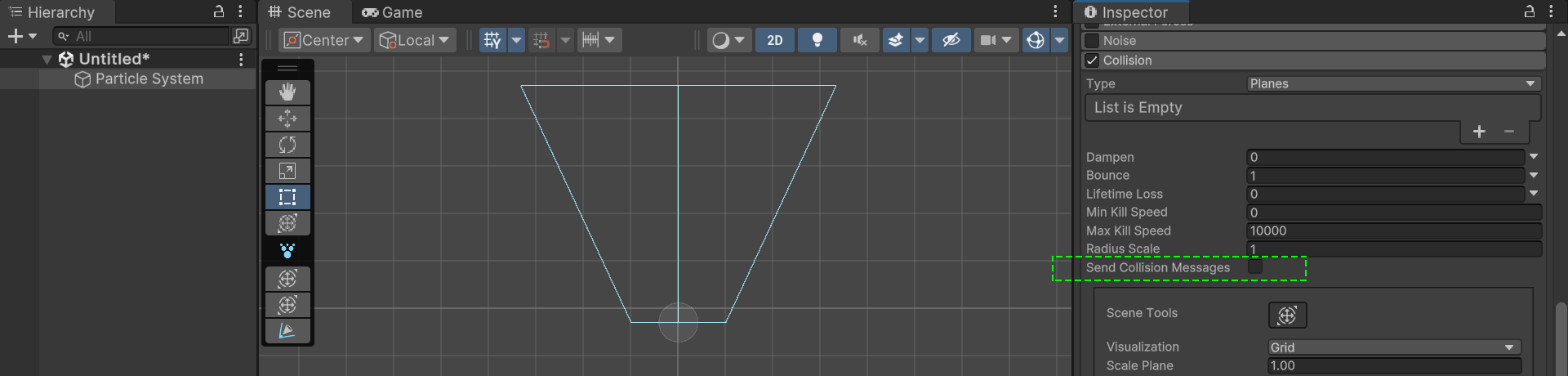Viewport: 1568px width, 376px height.
Task: Open the Local rotation dropdown
Action: pyautogui.click(x=415, y=40)
